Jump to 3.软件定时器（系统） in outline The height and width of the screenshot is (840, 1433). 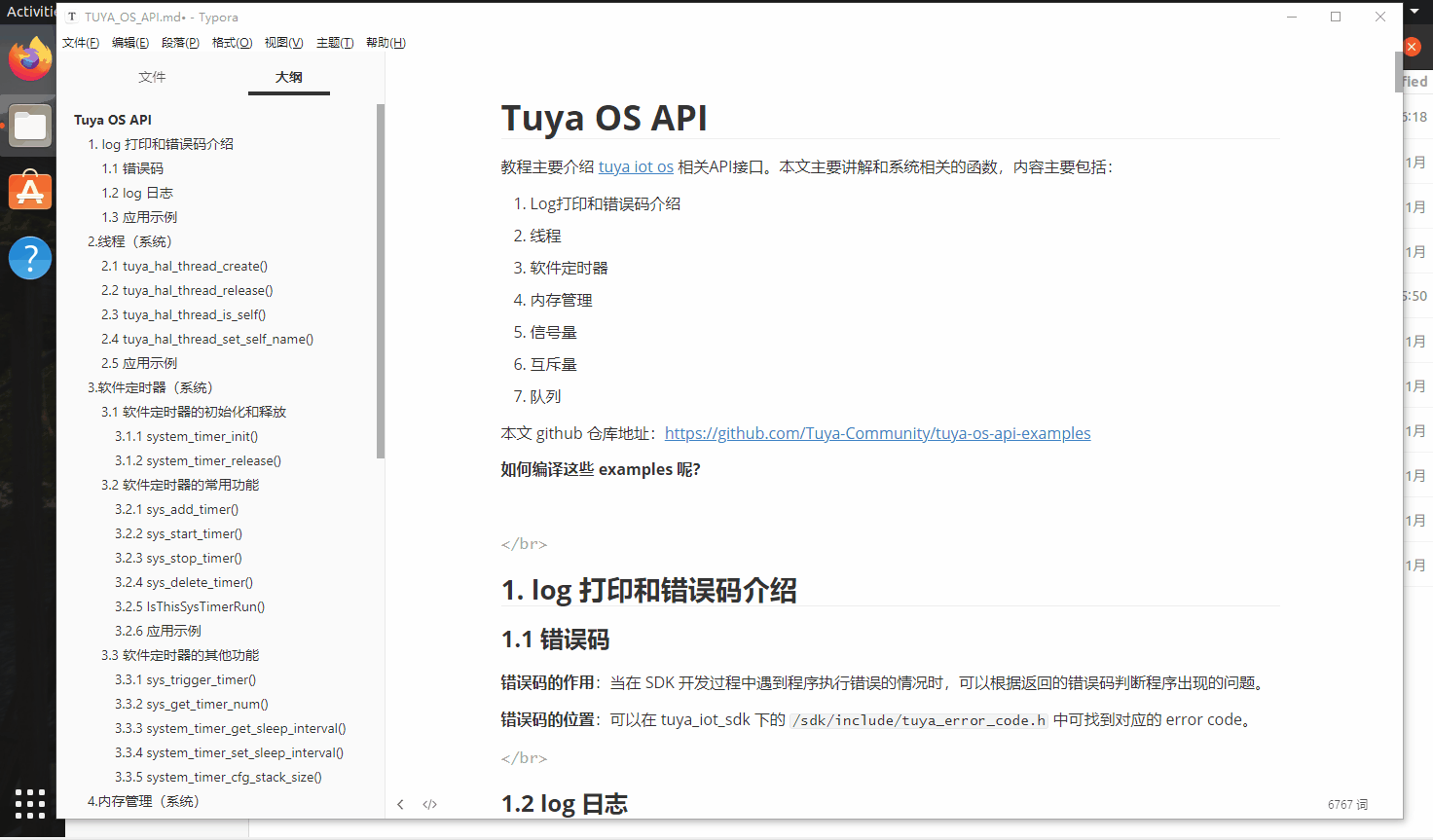click(150, 387)
